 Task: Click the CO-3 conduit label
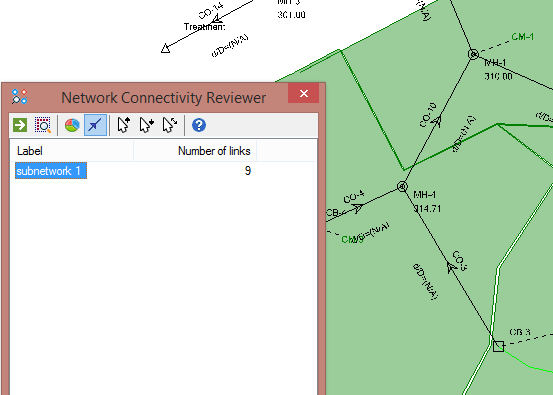460,261
